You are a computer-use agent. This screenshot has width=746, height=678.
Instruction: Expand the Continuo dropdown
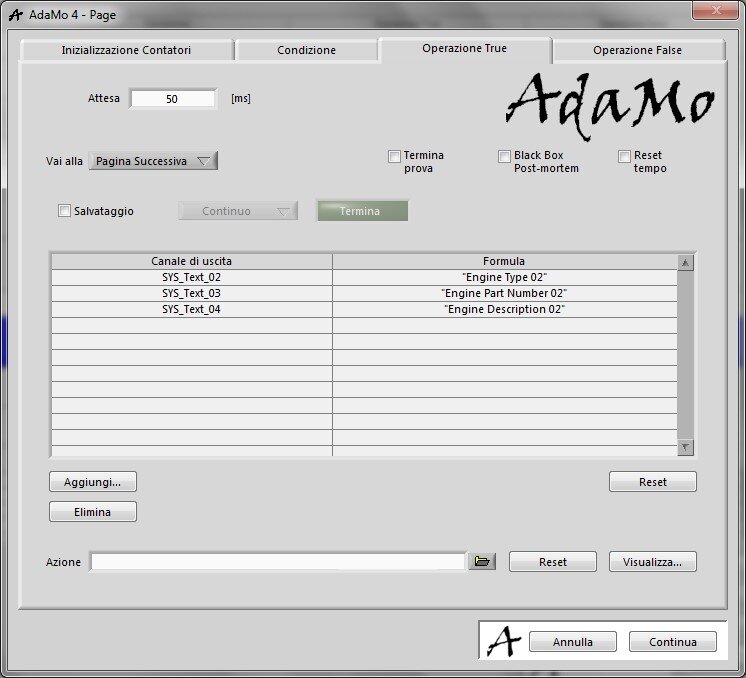tap(238, 211)
